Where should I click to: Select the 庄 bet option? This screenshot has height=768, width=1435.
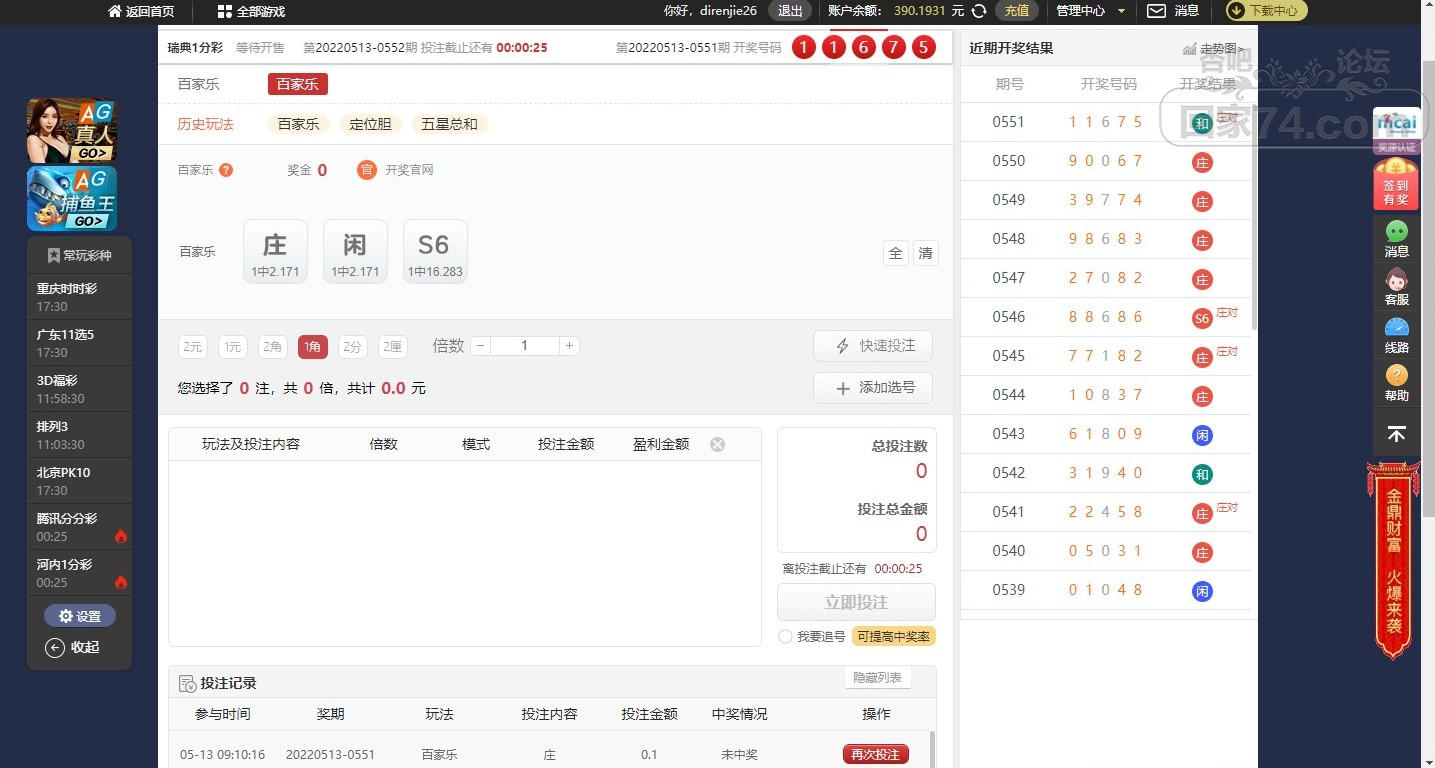point(275,251)
